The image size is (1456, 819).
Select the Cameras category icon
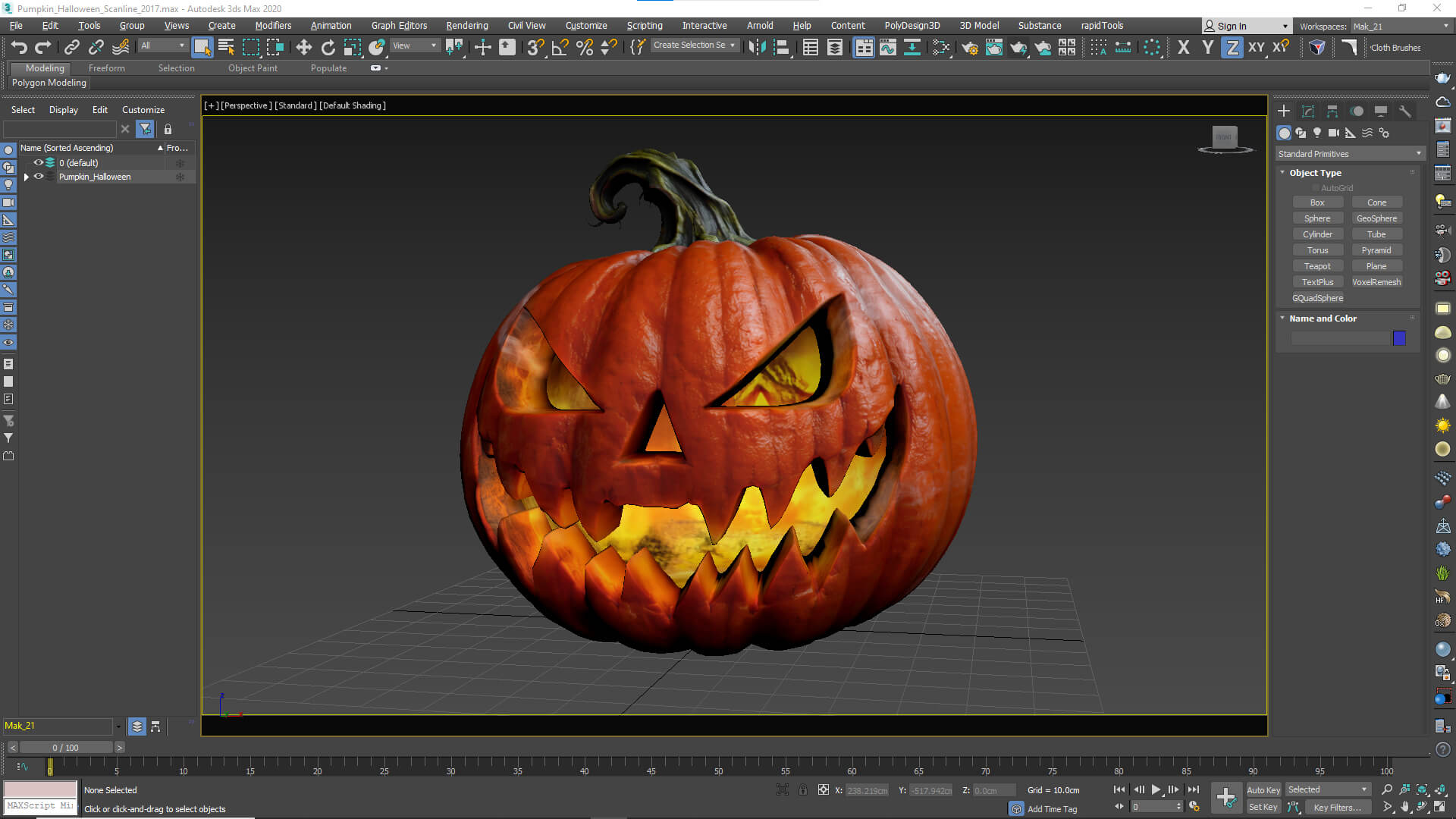1334,133
